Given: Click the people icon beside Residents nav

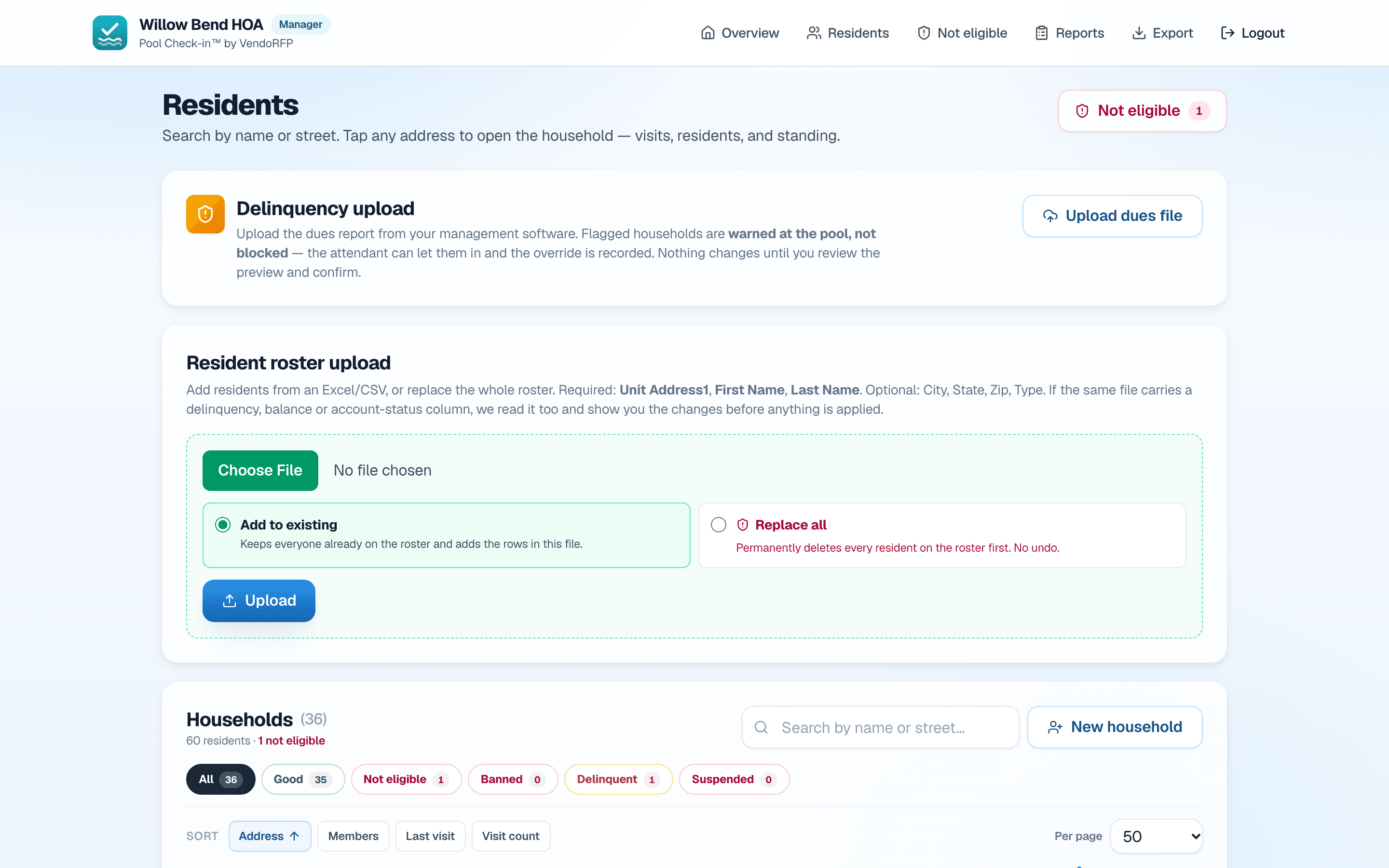Looking at the screenshot, I should coord(814,33).
